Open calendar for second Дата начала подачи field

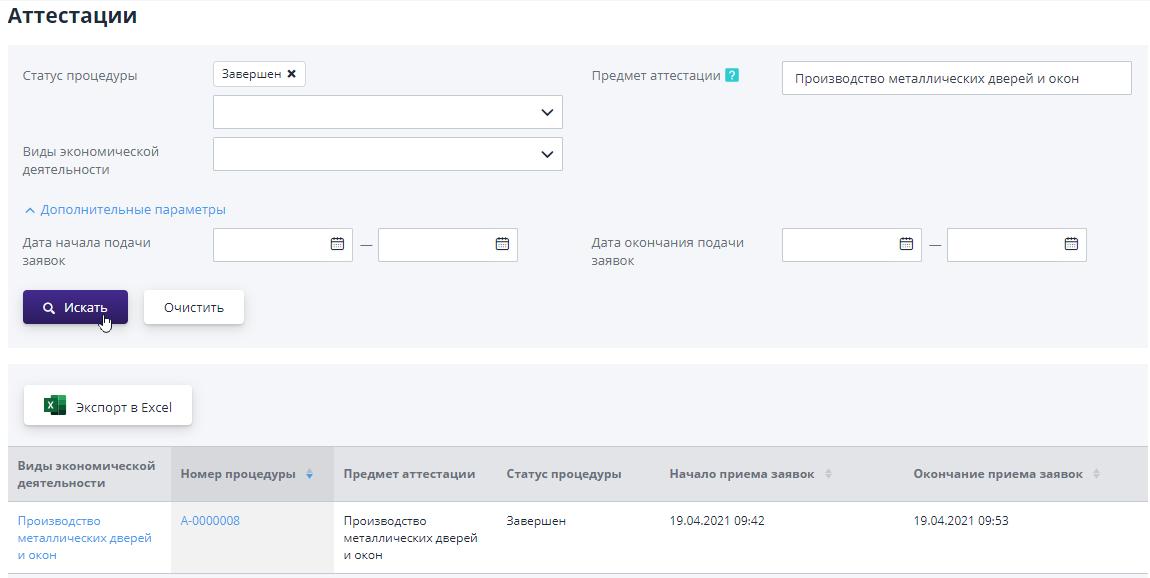(x=502, y=244)
